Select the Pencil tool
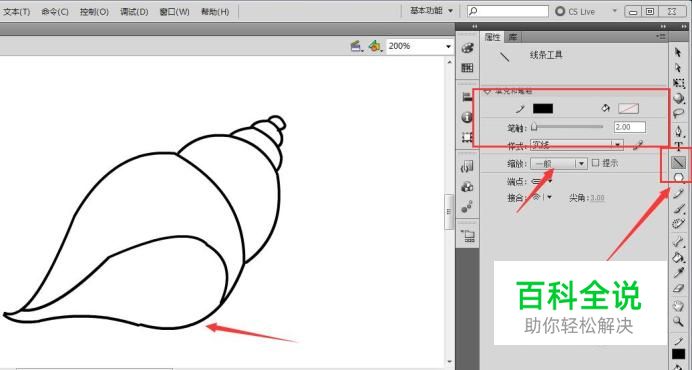This screenshot has width=692, height=370. pyautogui.click(x=678, y=193)
